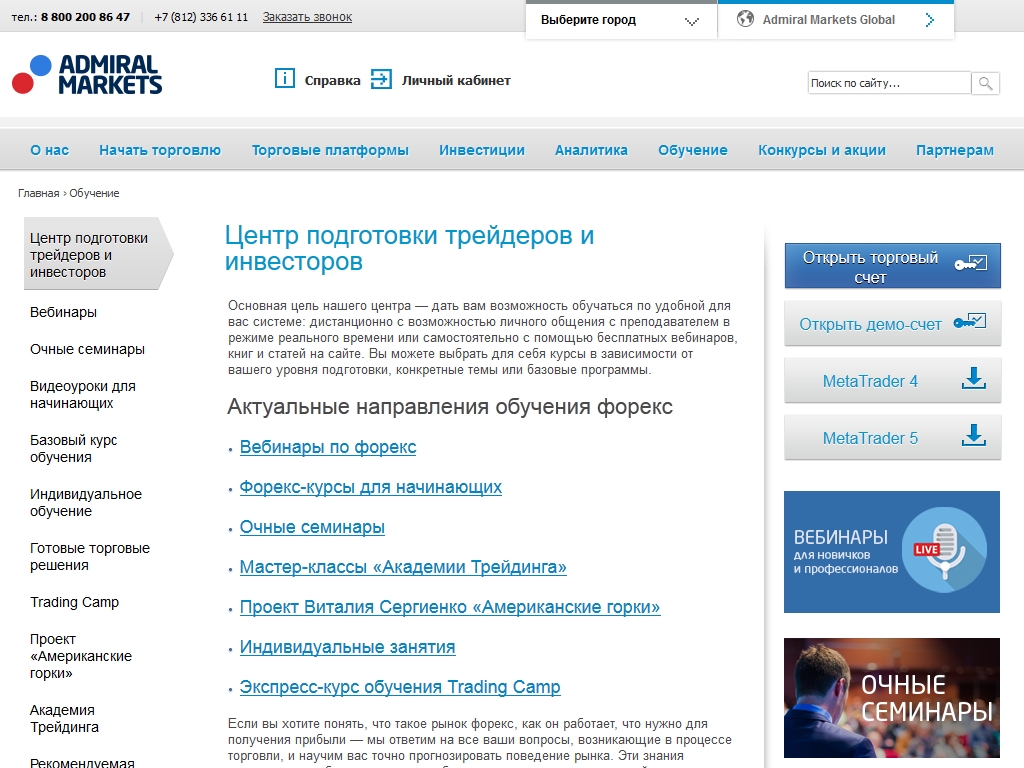Click the Admiral Markets logo
1024x768 pixels.
[87, 75]
